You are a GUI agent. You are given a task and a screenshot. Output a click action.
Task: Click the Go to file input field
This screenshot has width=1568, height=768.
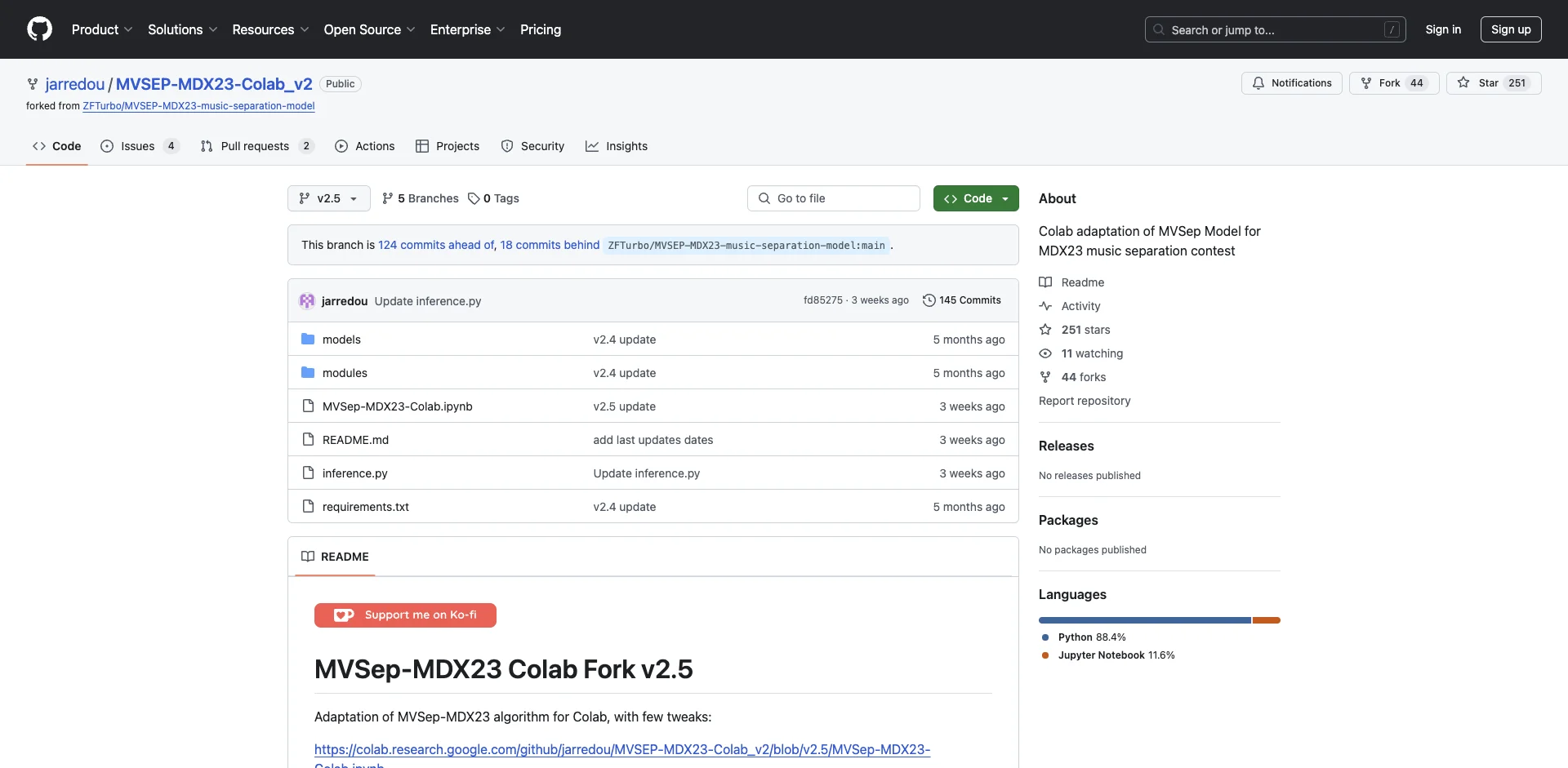[x=833, y=198]
